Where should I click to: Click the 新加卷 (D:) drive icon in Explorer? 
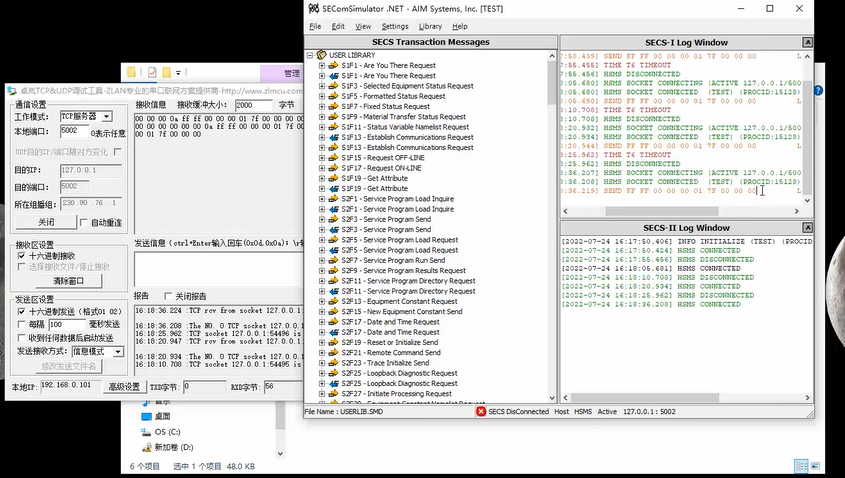pos(146,447)
